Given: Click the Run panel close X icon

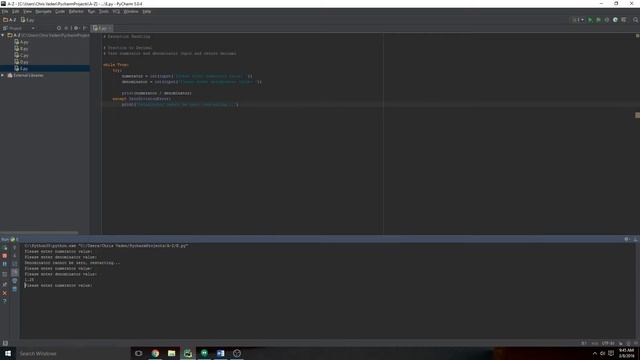Looking at the screenshot, I should (4, 293).
